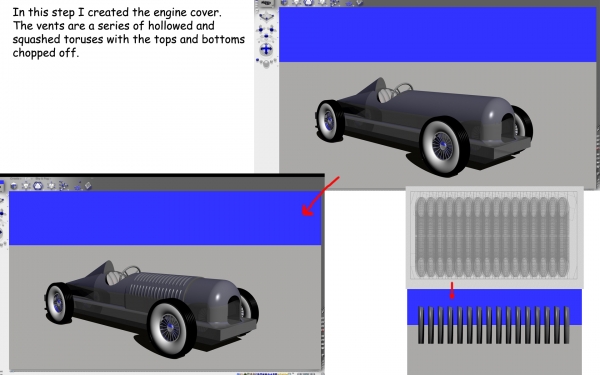
Task: Click the first starburst sky control in lower-left window
Action: point(26,186)
